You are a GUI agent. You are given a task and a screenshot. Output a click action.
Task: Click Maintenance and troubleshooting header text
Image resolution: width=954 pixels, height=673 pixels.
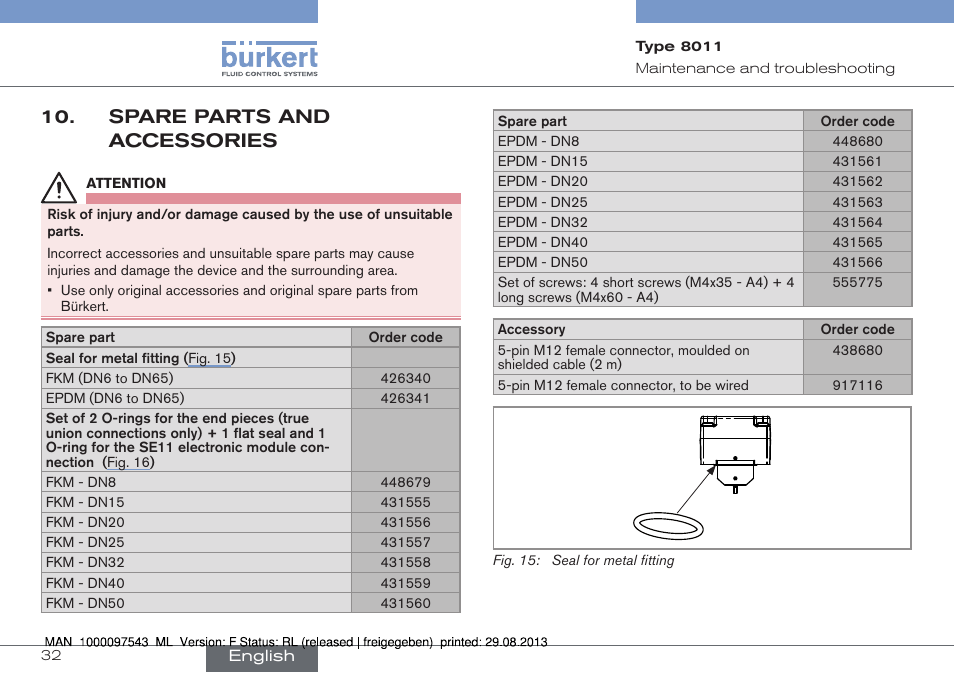pos(765,68)
